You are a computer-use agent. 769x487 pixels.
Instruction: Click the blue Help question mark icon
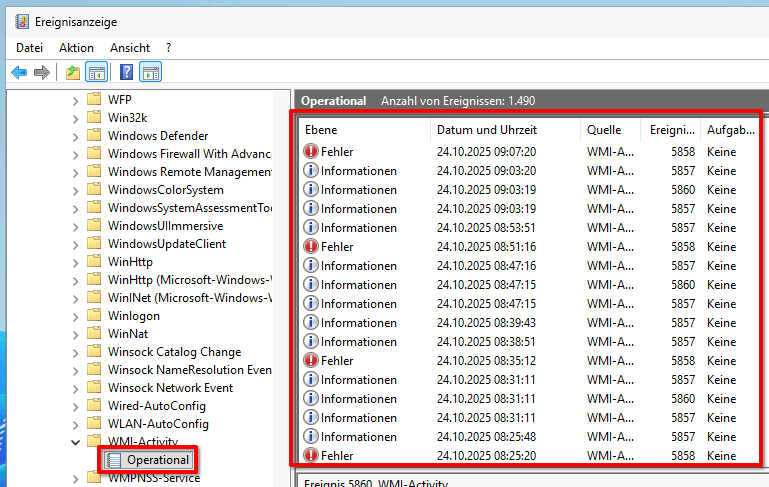coord(127,72)
